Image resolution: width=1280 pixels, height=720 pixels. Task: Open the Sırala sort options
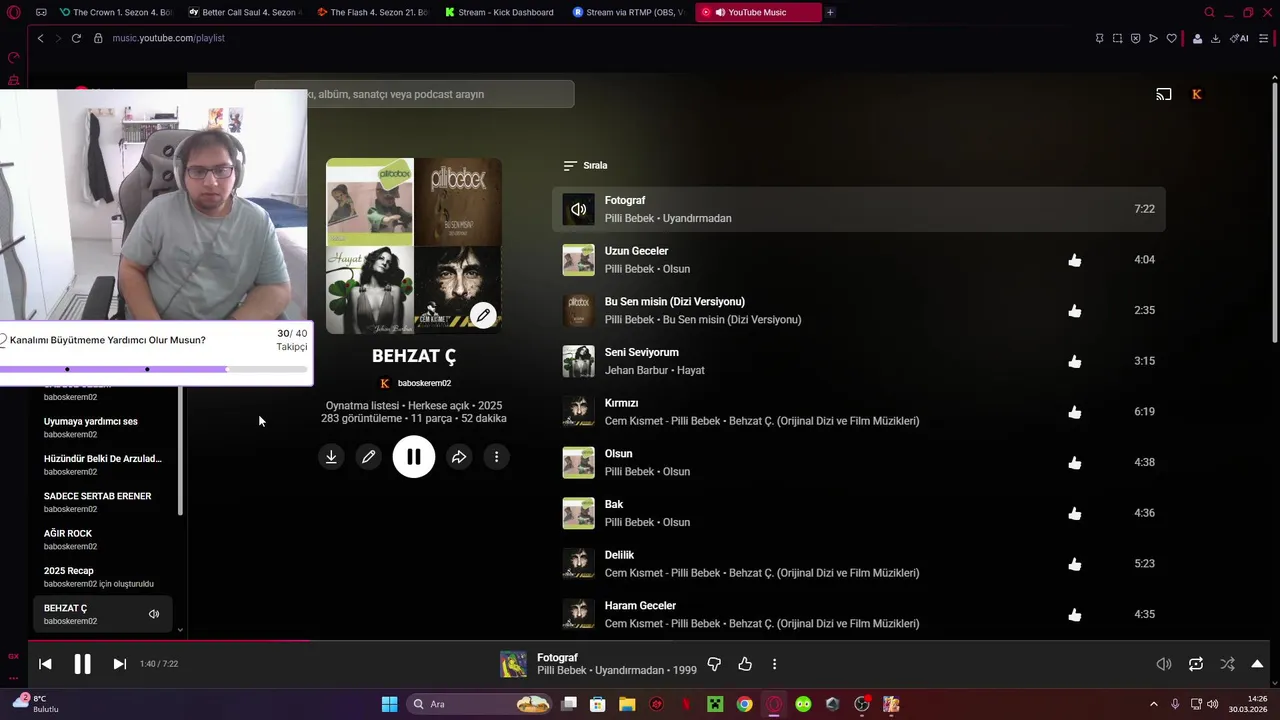coord(586,166)
